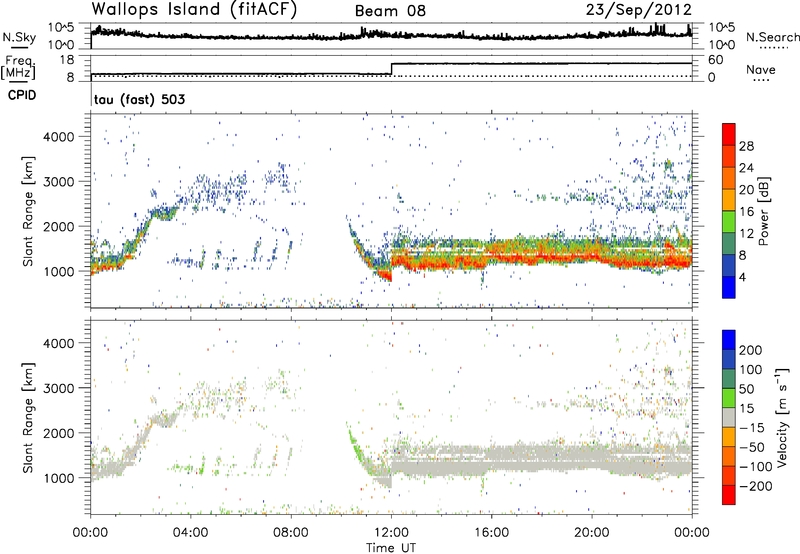The height and width of the screenshot is (554, 800).
Task: Pick the gray segment of velocity colorbar
Action: (729, 418)
